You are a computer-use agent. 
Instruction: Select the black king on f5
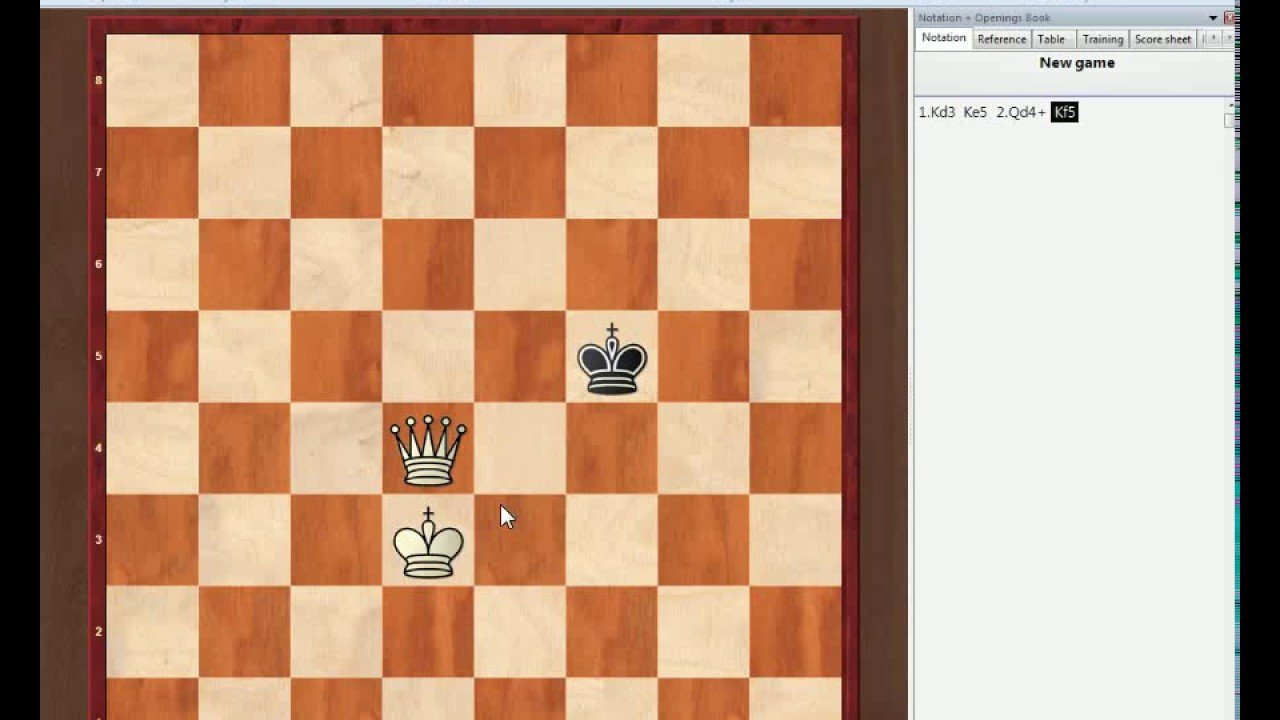tap(612, 359)
